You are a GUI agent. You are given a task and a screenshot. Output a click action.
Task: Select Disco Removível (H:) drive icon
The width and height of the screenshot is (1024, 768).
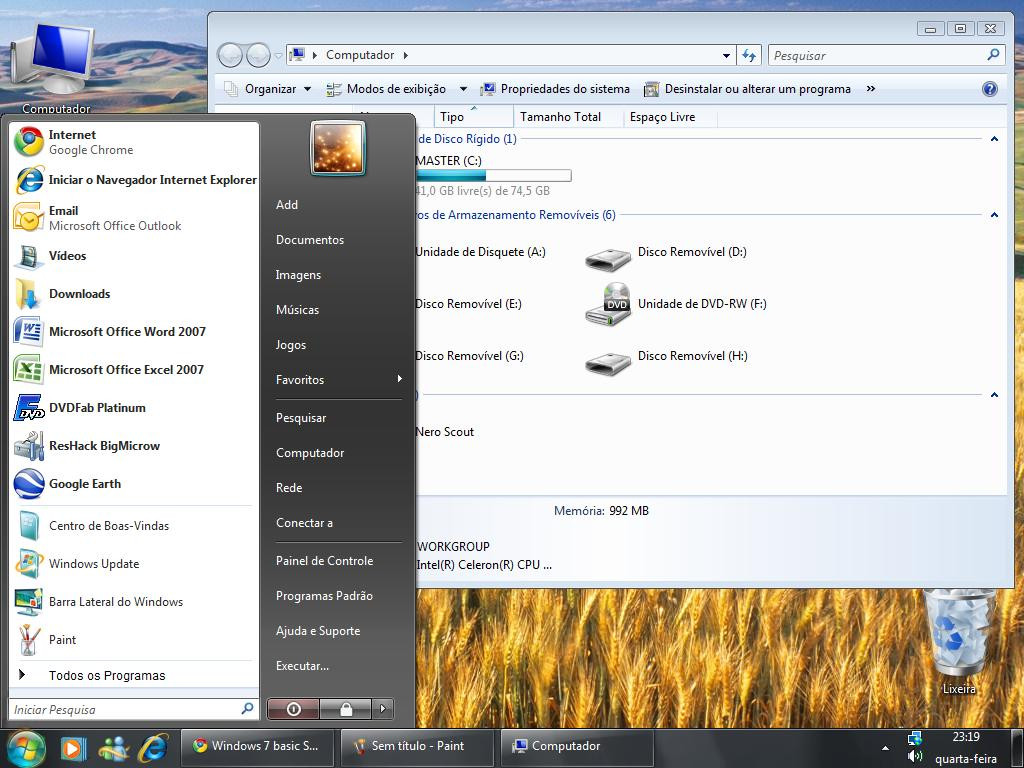(x=608, y=363)
